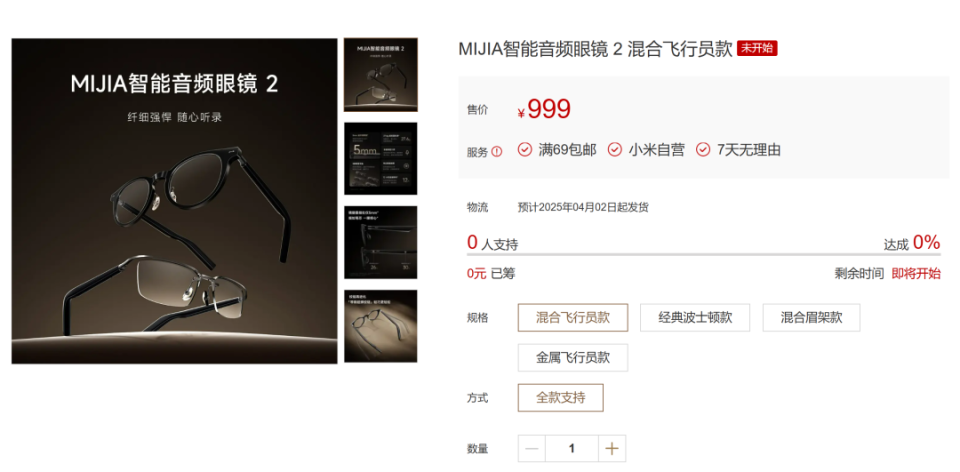Show the third thumbnail of glasses temples
Image resolution: width=960 pixels, height=472 pixels.
[x=381, y=242]
